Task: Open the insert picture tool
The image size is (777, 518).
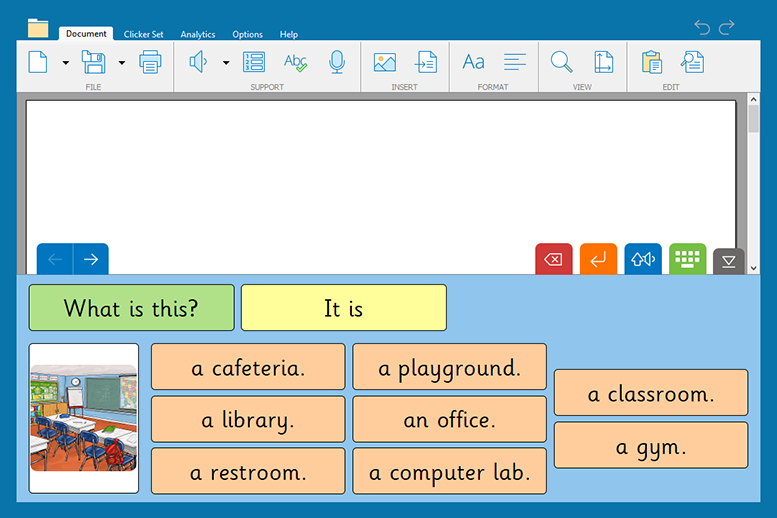Action: [x=384, y=63]
